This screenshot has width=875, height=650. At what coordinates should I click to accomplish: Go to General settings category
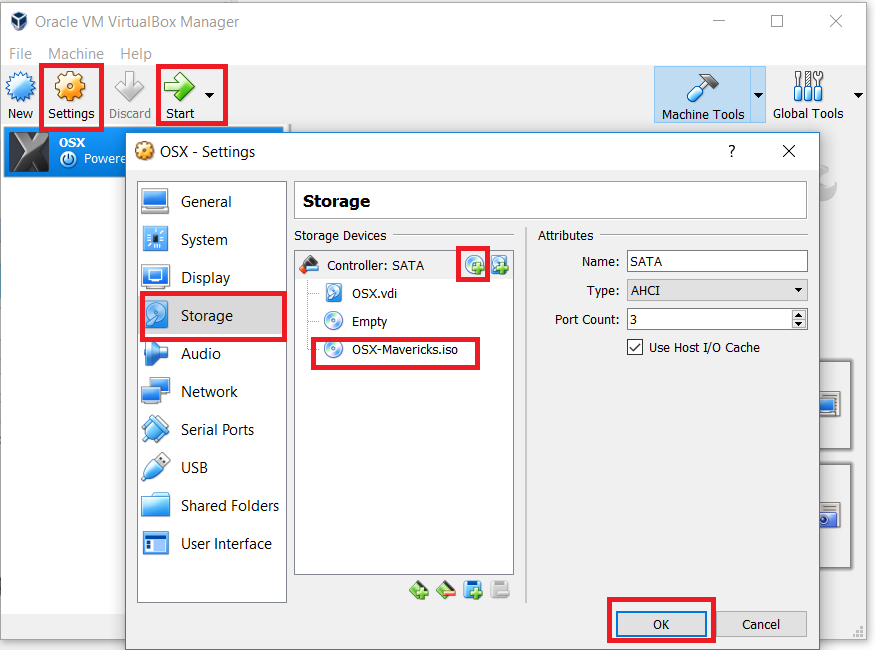[x=212, y=201]
